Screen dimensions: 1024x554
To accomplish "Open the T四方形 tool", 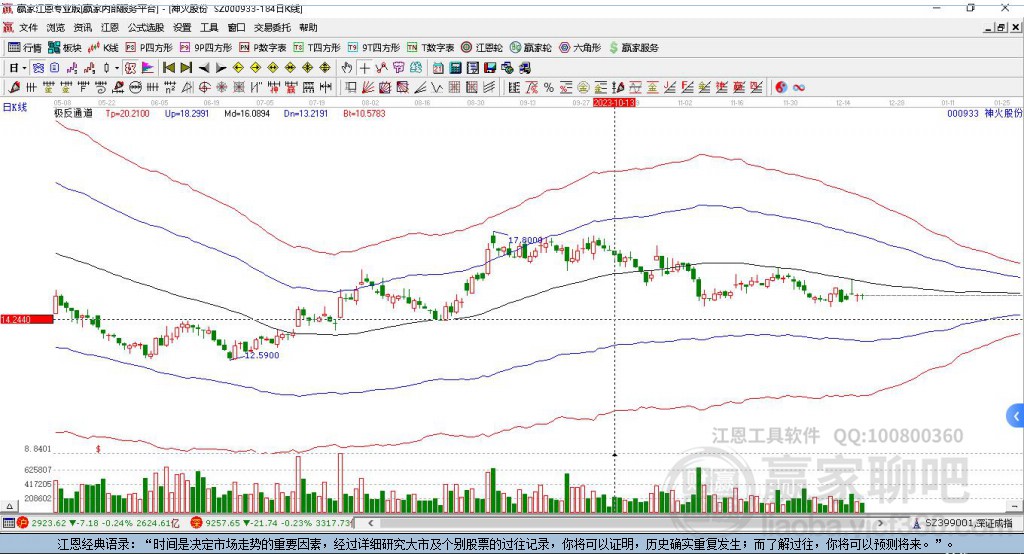I will pyautogui.click(x=317, y=48).
